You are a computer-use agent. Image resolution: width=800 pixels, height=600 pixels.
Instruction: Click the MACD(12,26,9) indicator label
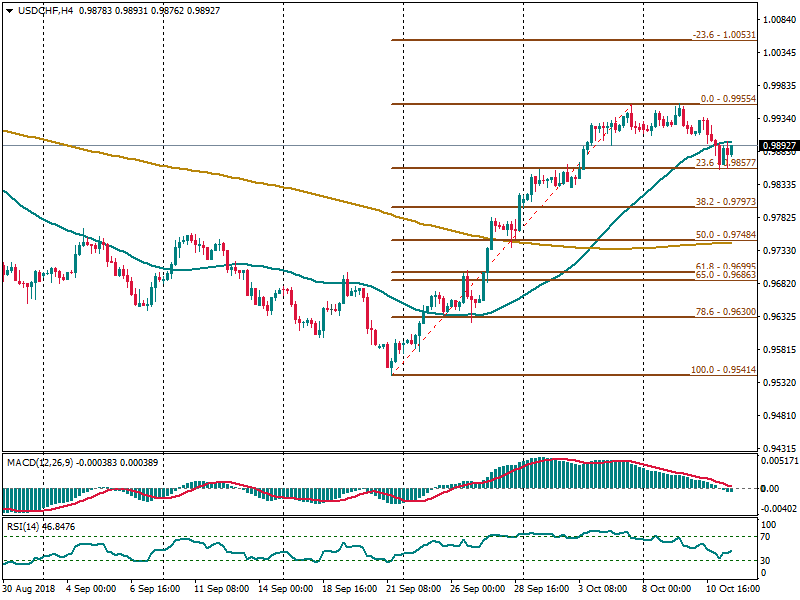pos(40,463)
